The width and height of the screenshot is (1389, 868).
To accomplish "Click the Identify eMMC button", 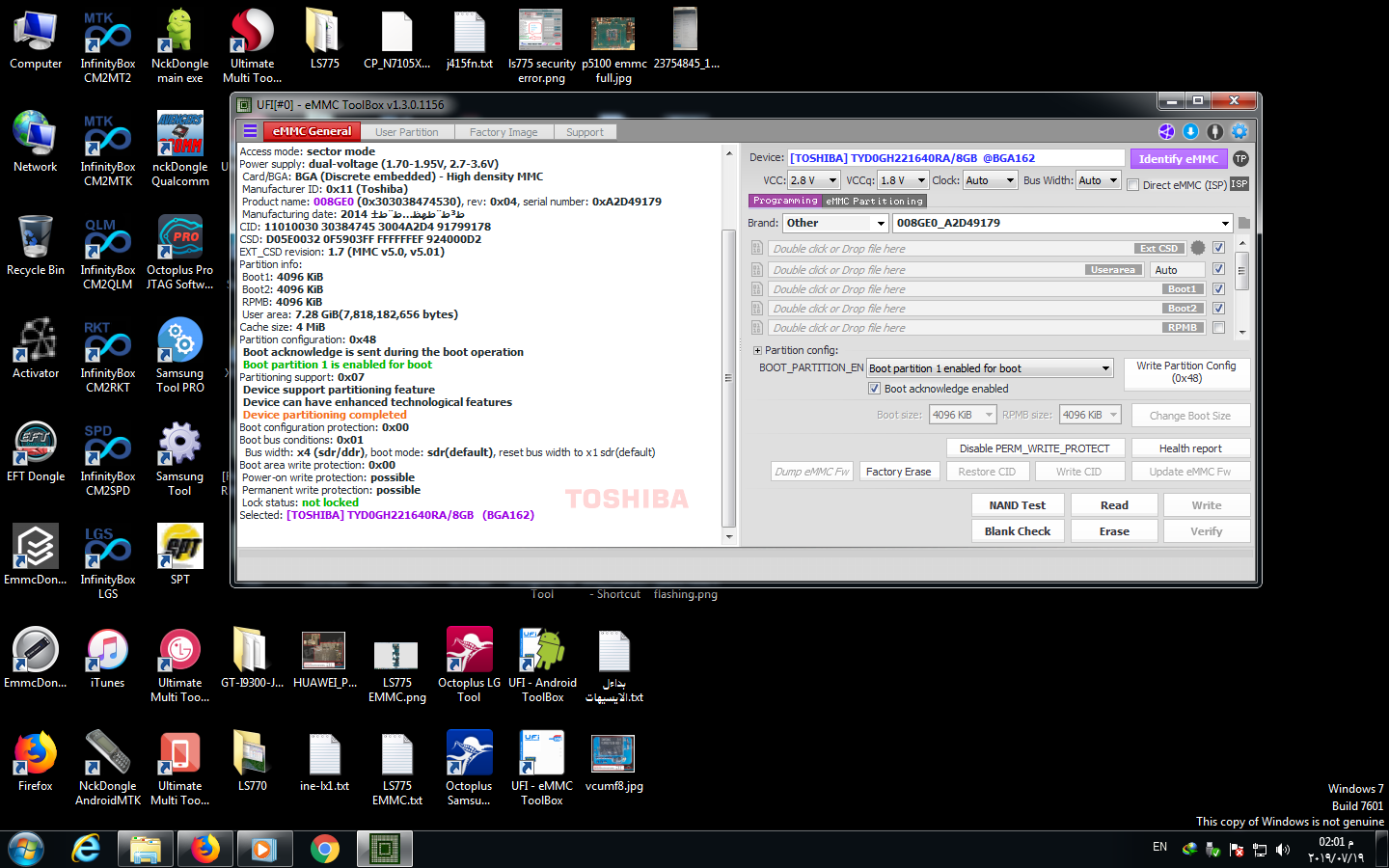I will [x=1178, y=158].
